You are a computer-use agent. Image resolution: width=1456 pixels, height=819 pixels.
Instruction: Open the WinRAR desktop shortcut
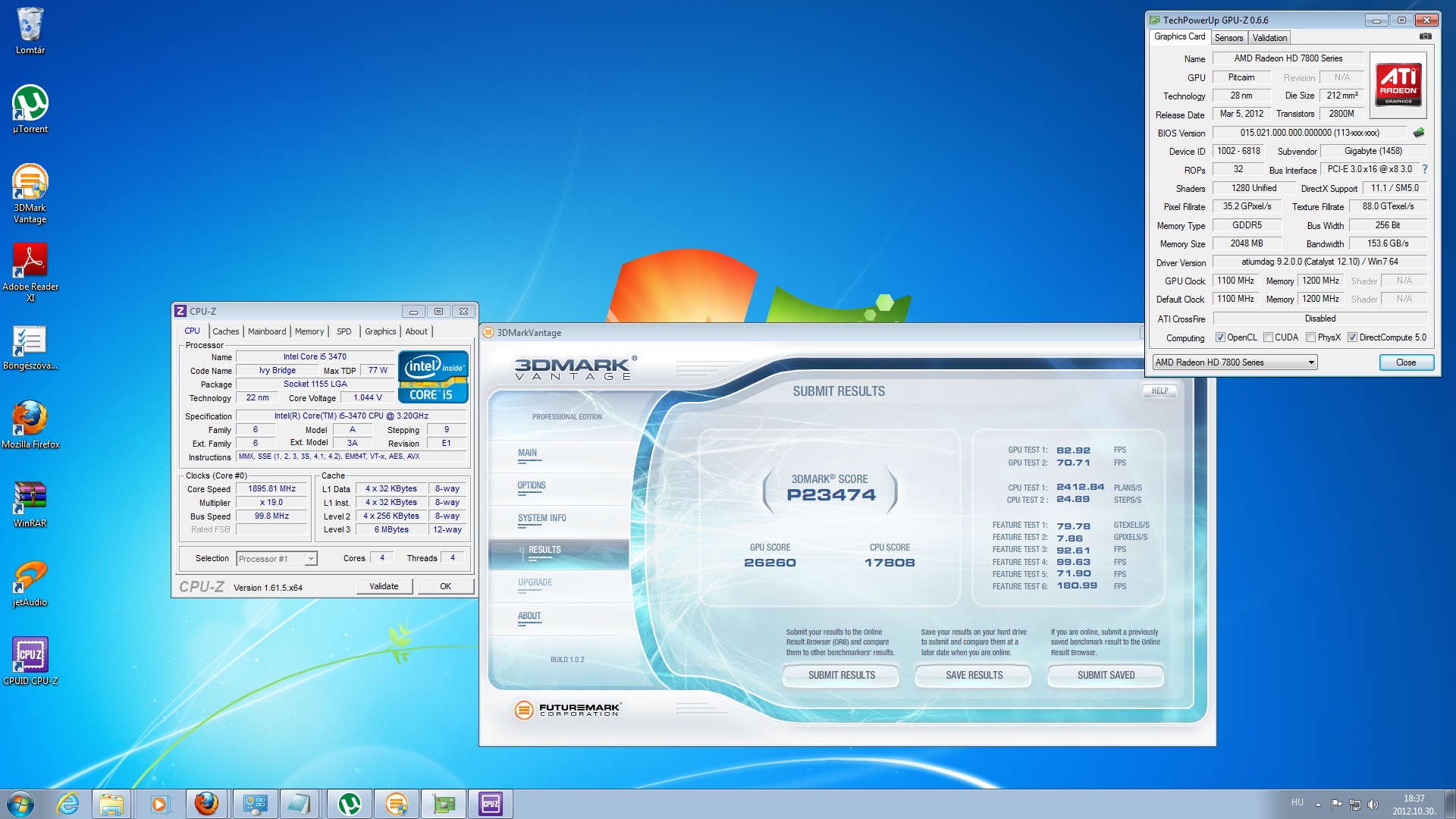30,504
